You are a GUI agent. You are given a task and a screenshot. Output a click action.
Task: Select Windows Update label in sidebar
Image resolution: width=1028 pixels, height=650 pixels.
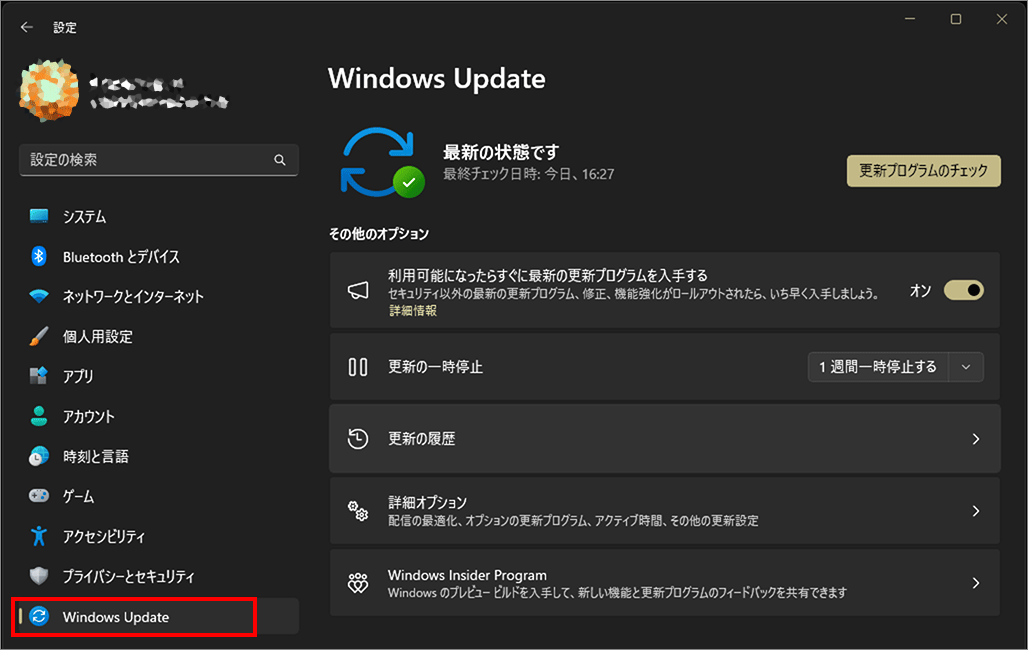116,617
